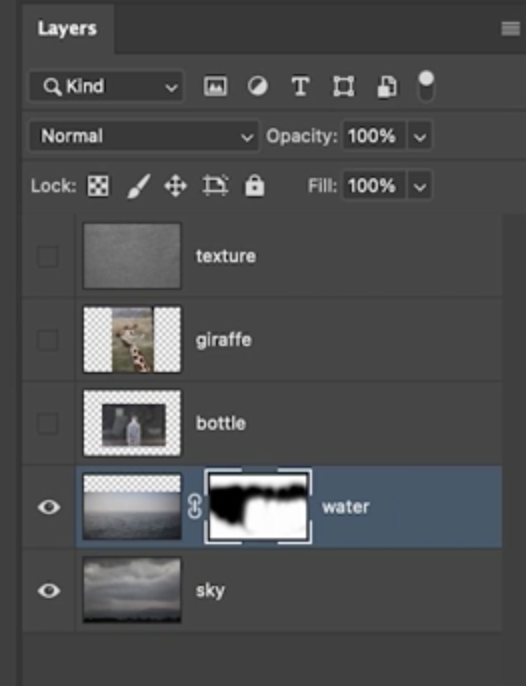Filter for type layers icon
This screenshot has width=526, height=686.
coord(300,86)
